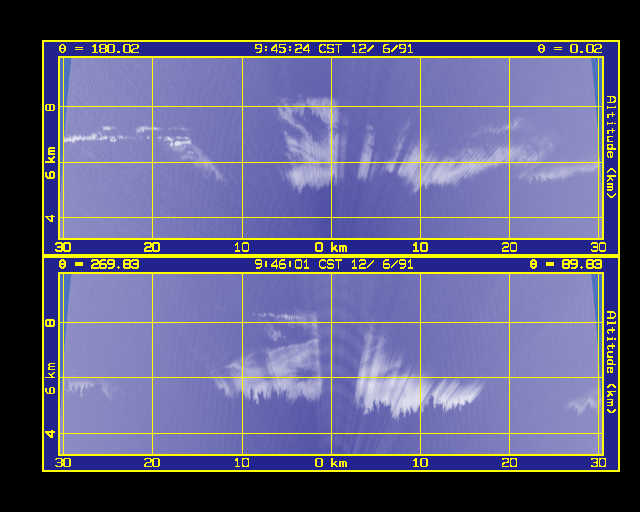Click the 9:45:24 CST 12/ 6/91 timestamp

coord(334,49)
